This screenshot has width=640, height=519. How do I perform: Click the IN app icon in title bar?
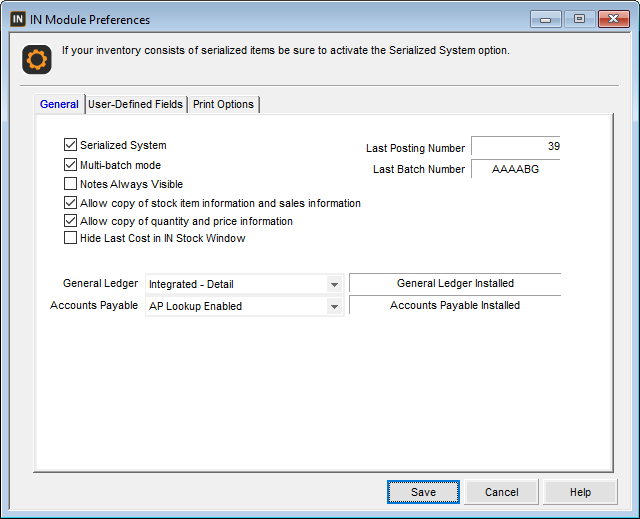(x=18, y=19)
